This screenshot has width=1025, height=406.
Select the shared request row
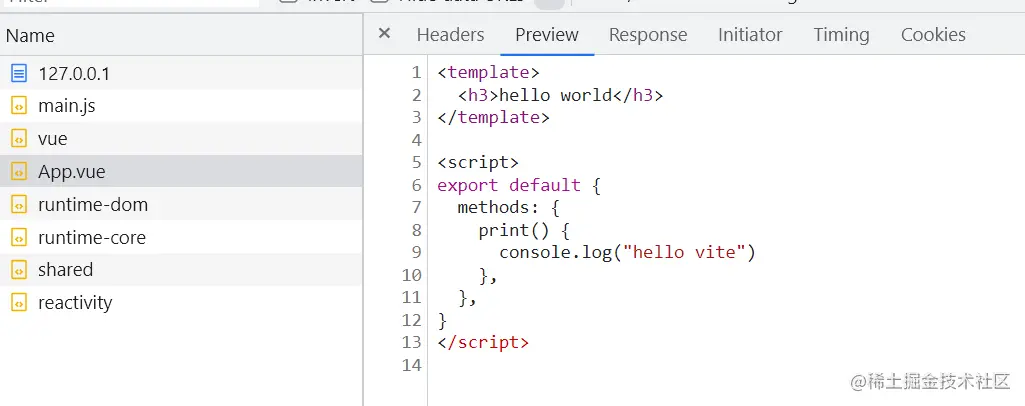pos(181,269)
